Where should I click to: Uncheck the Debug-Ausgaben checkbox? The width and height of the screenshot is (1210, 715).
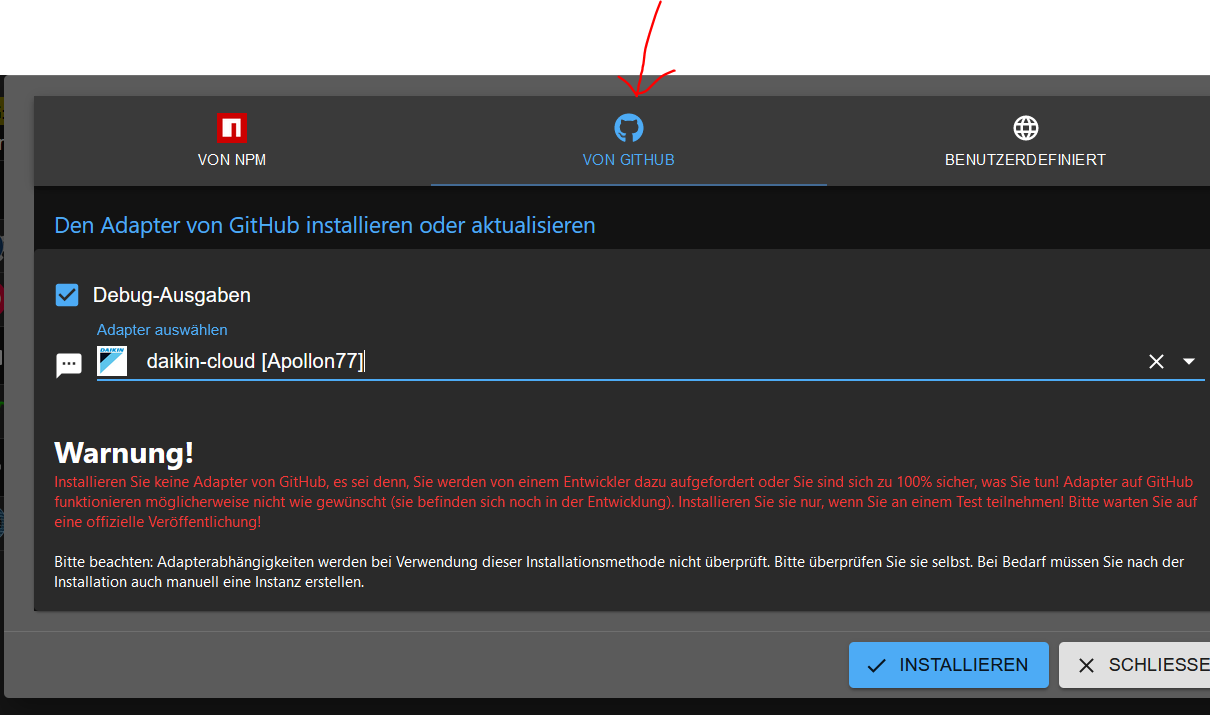[x=67, y=295]
